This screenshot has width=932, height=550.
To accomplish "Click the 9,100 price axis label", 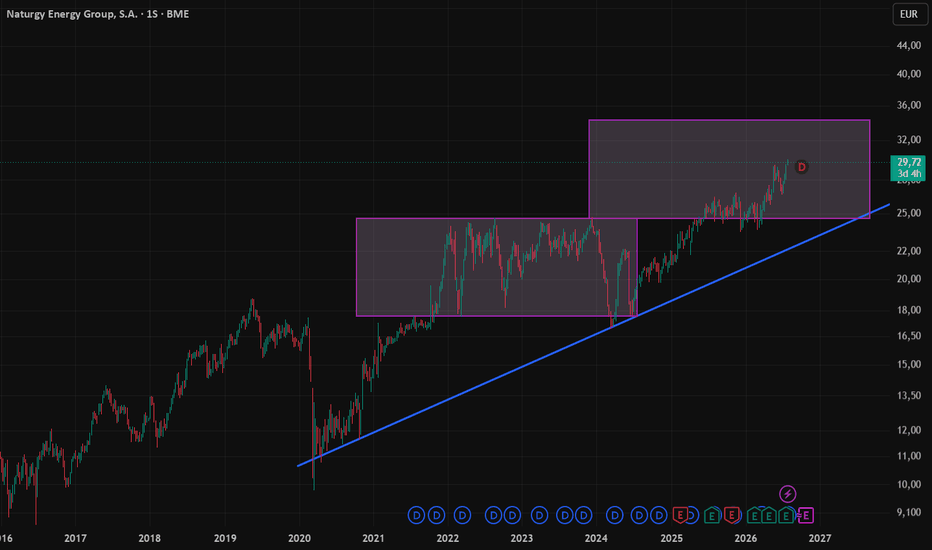I will [x=909, y=512].
